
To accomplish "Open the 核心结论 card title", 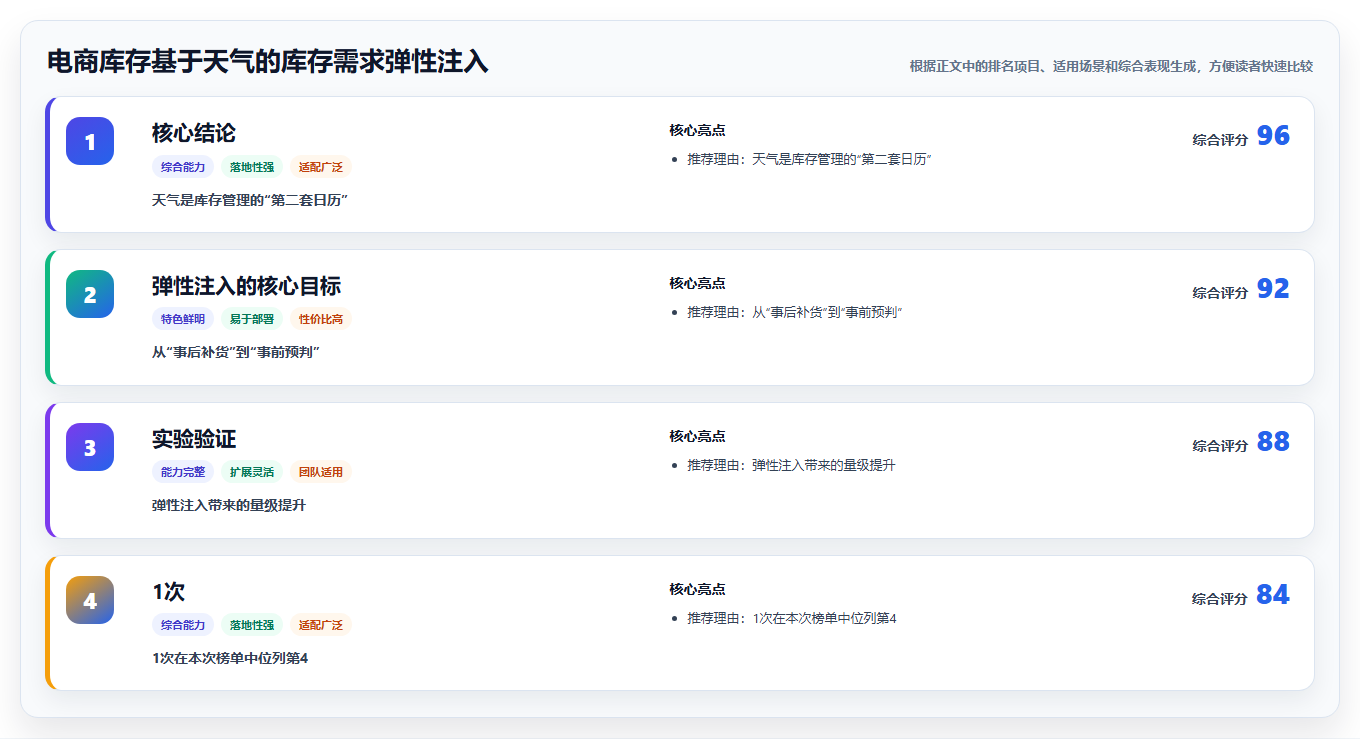I will click(194, 133).
